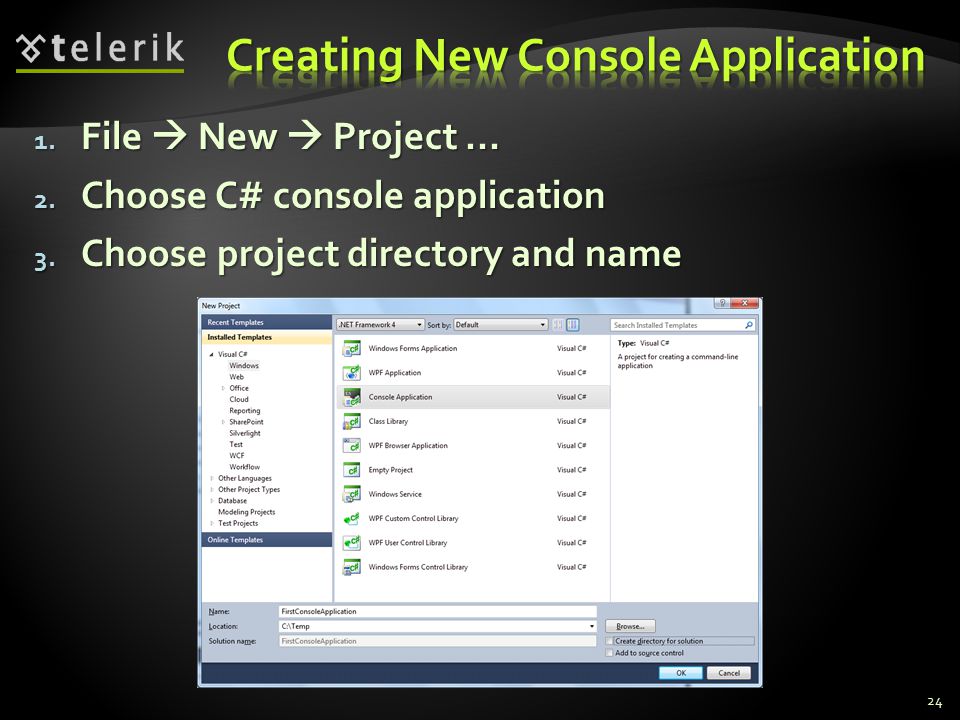Click the Console Application template icon
Screen dimensions: 960x720
pyautogui.click(x=351, y=397)
